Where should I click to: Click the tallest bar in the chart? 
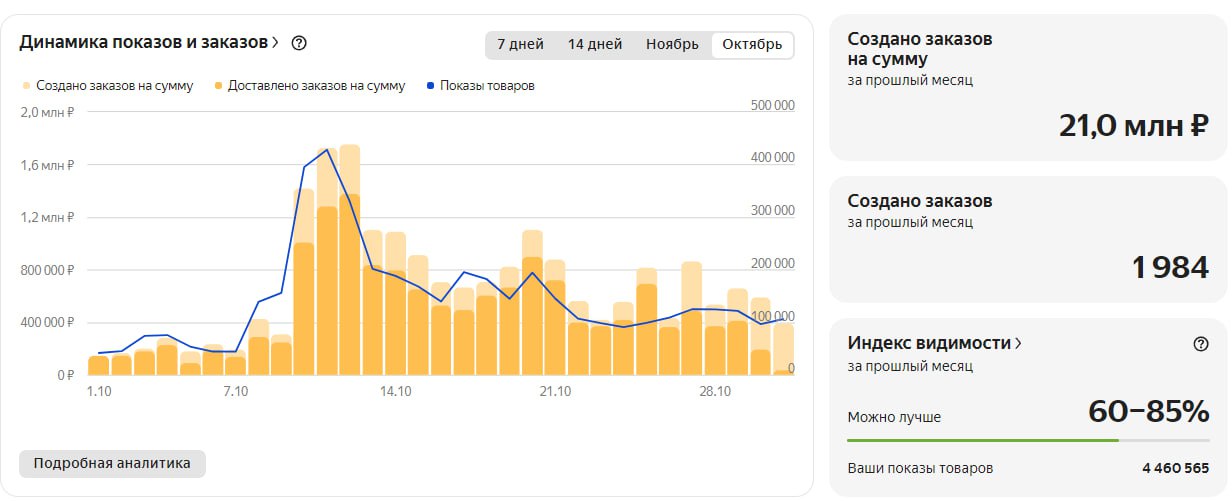click(x=349, y=260)
